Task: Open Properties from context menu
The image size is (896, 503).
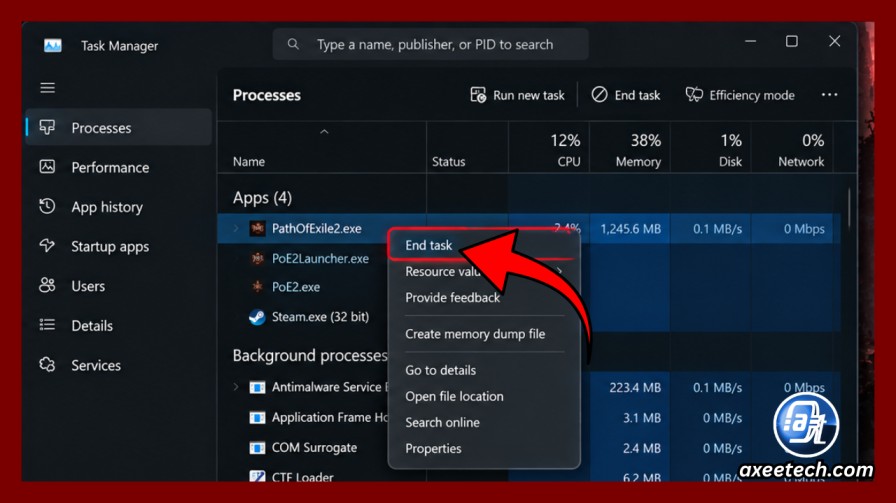Action: 433,449
